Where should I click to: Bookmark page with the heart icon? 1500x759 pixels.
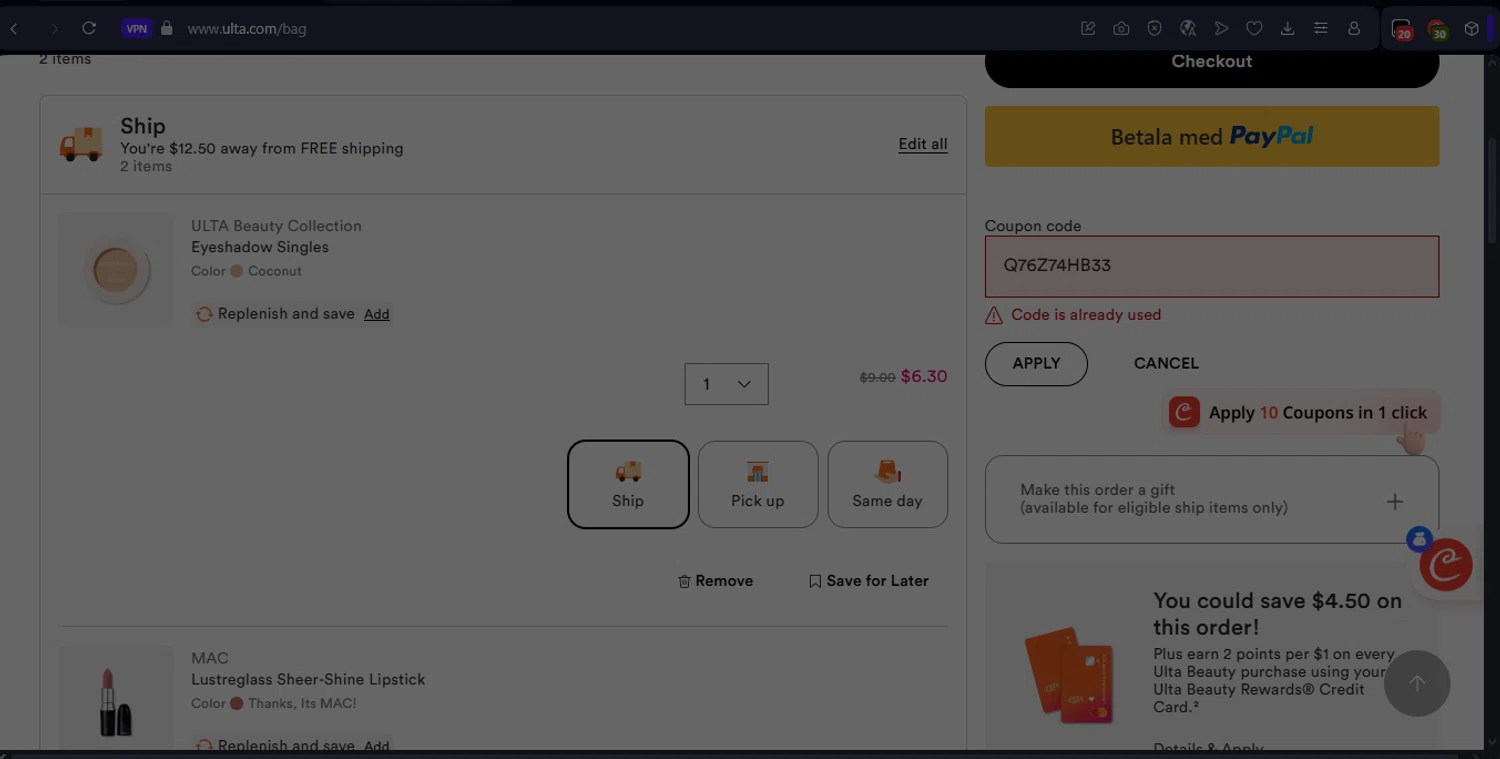pyautogui.click(x=1254, y=29)
